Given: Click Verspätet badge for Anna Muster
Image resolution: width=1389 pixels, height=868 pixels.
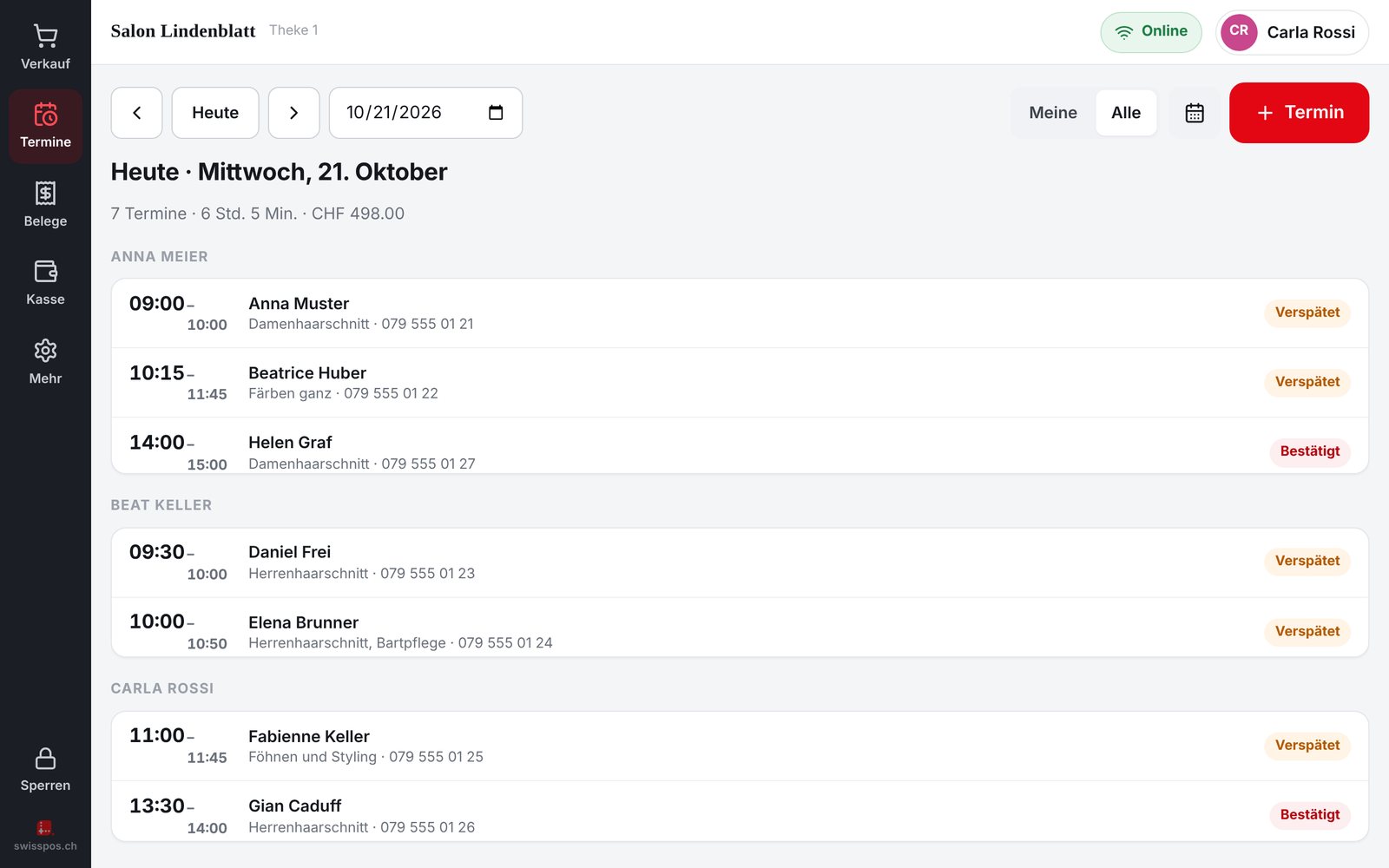Looking at the screenshot, I should pyautogui.click(x=1307, y=312).
